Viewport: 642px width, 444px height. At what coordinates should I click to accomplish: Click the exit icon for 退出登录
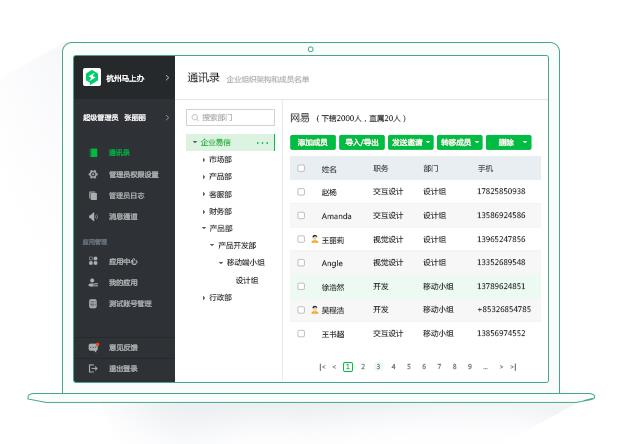(93, 369)
